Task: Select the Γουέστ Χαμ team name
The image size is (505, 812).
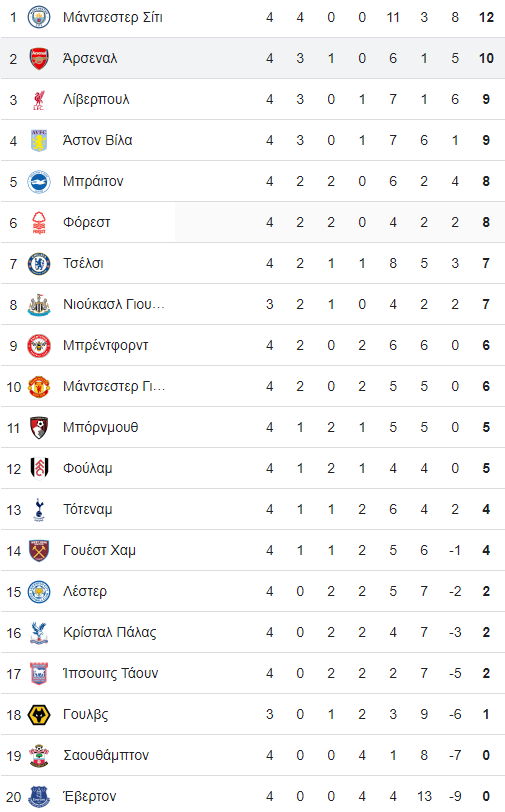Action: point(99,550)
